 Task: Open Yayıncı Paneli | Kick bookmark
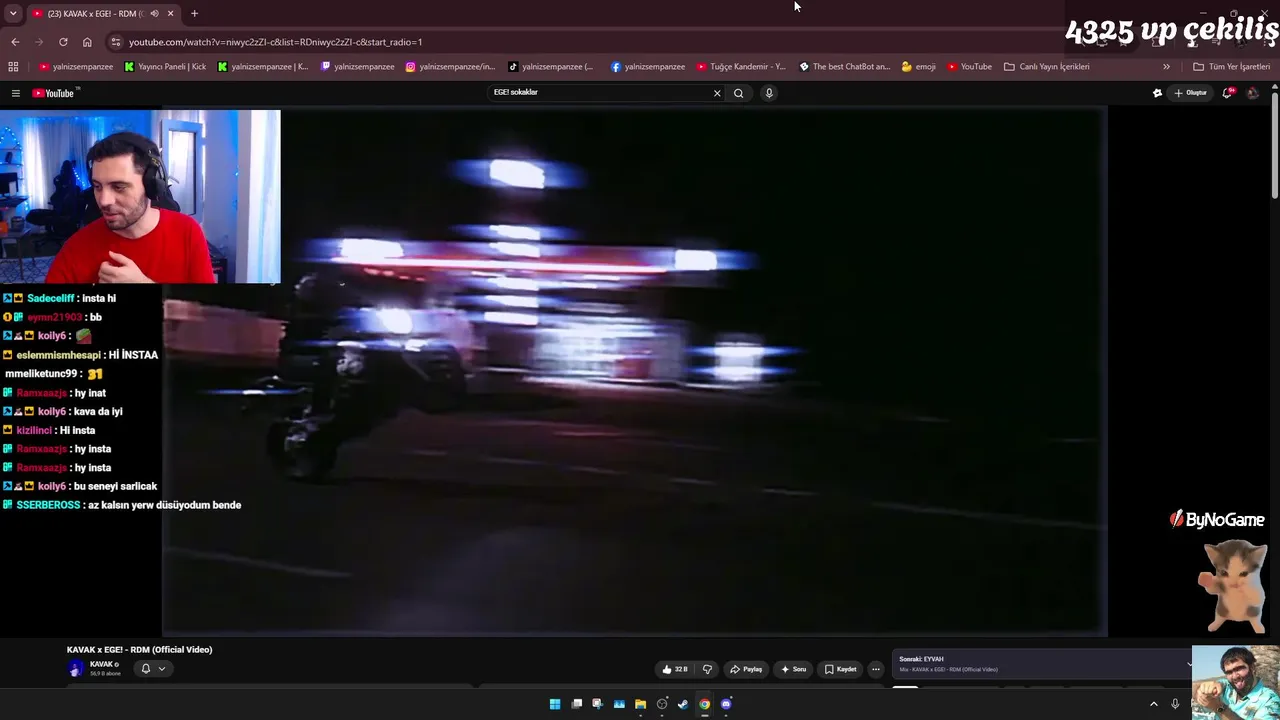click(x=165, y=67)
